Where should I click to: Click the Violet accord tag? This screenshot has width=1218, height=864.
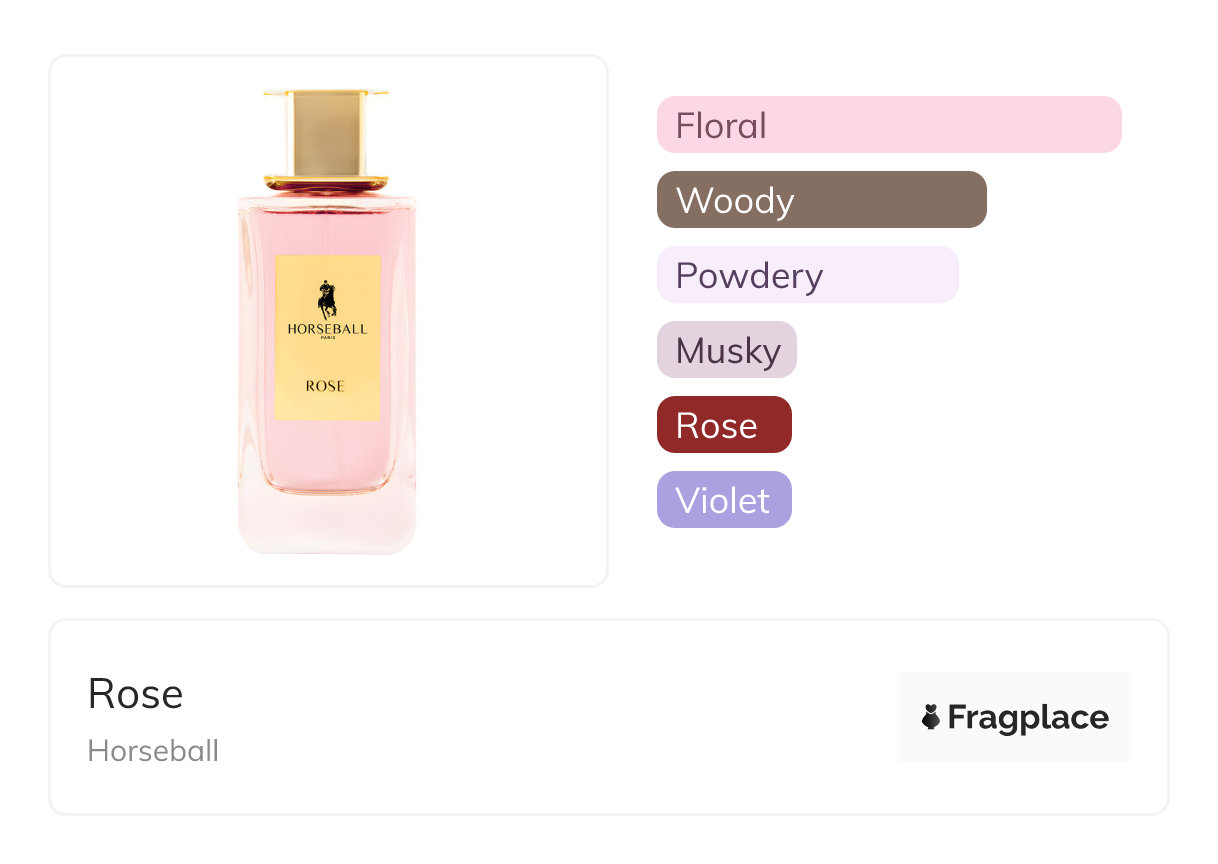(x=724, y=500)
